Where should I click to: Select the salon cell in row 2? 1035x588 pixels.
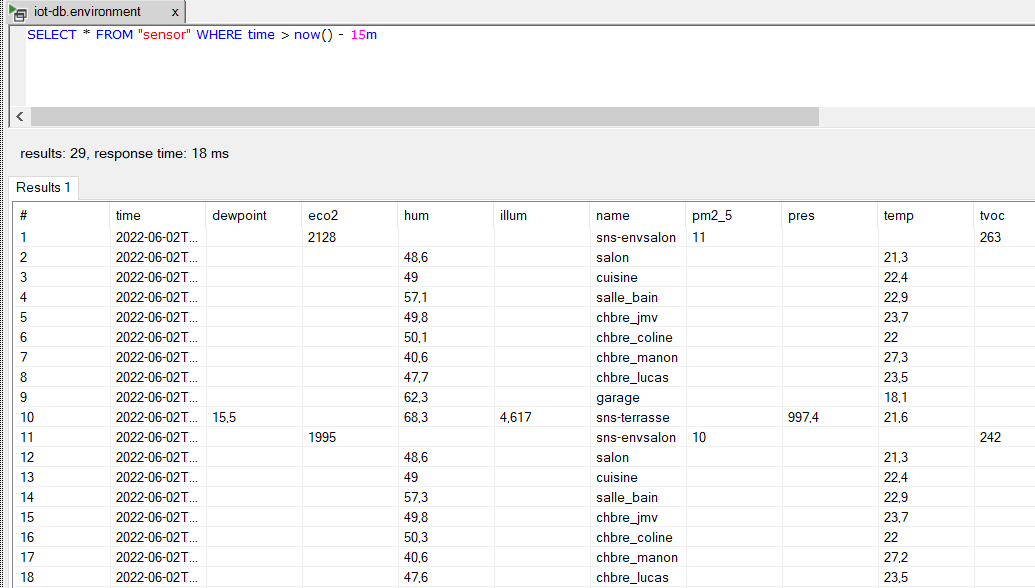[x=612, y=257]
